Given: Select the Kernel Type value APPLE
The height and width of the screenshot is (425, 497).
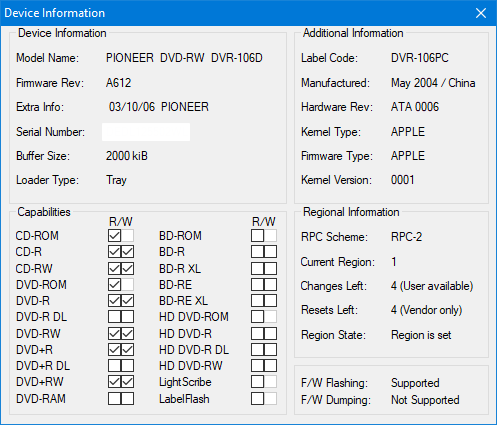Looking at the screenshot, I should pyautogui.click(x=408, y=132).
